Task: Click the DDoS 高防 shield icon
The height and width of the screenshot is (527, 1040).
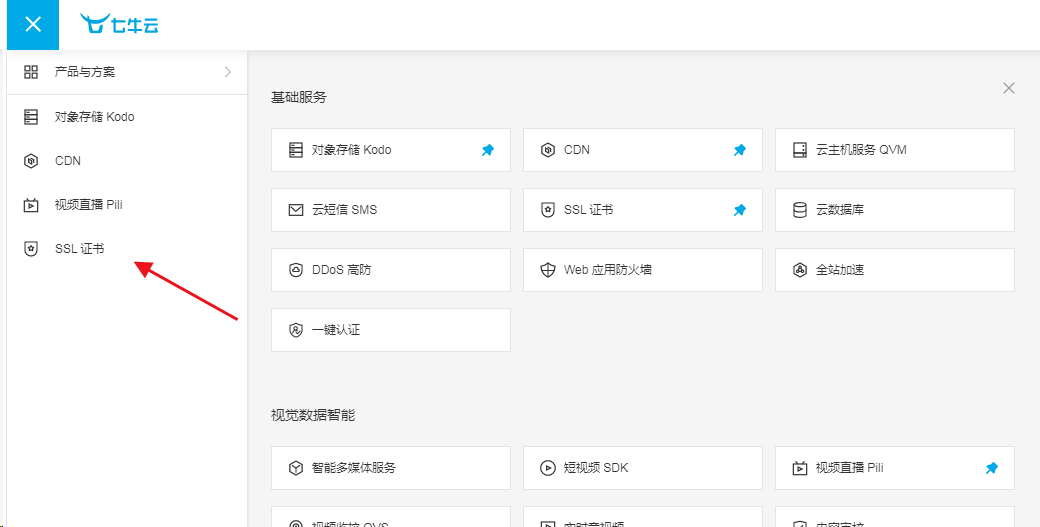Action: tap(296, 270)
